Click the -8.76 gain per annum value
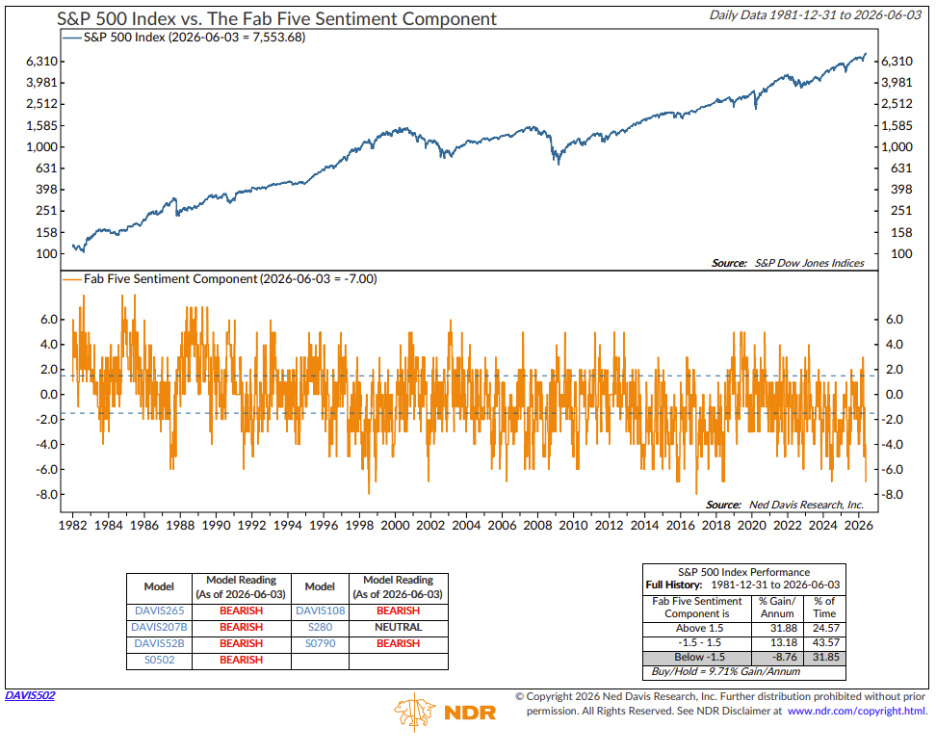The width and height of the screenshot is (936, 741). point(785,657)
